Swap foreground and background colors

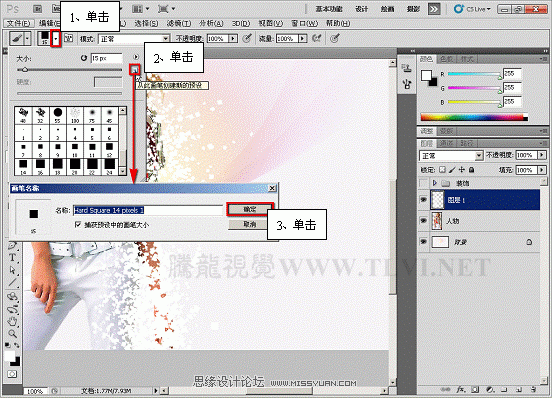[x=17, y=345]
